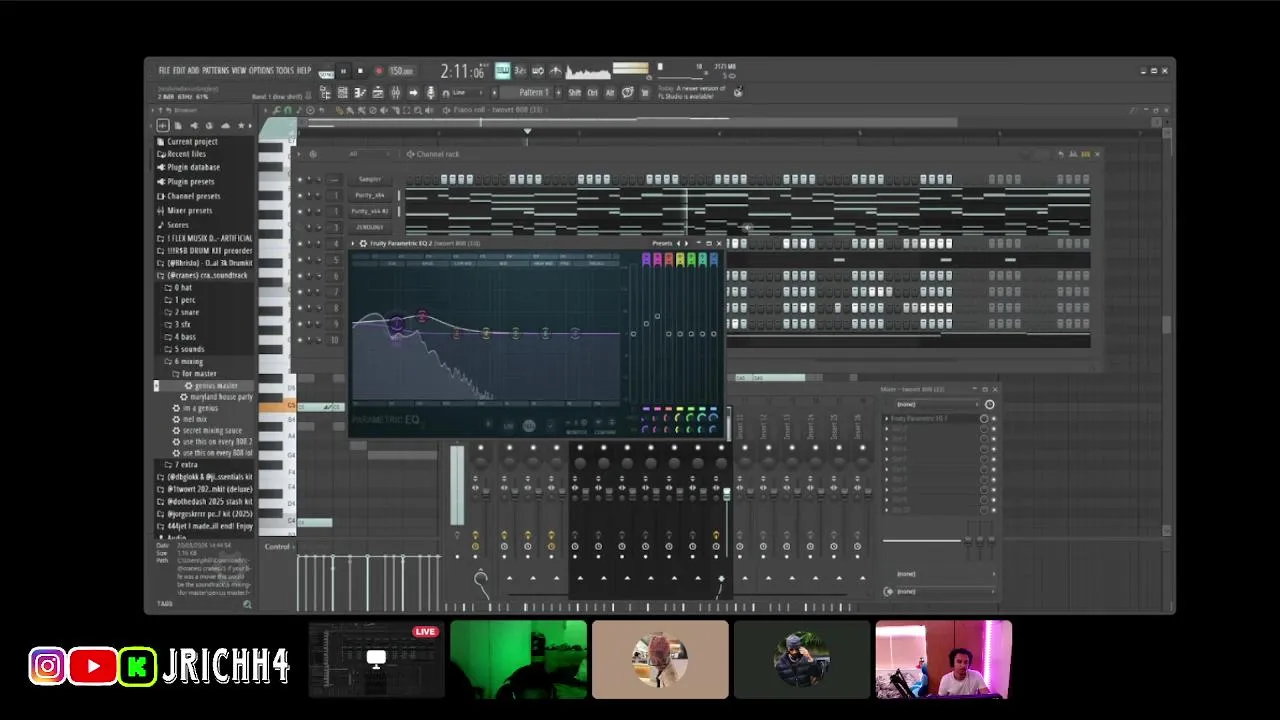Adjust the EQ band 3 gain slider handle

[668, 333]
